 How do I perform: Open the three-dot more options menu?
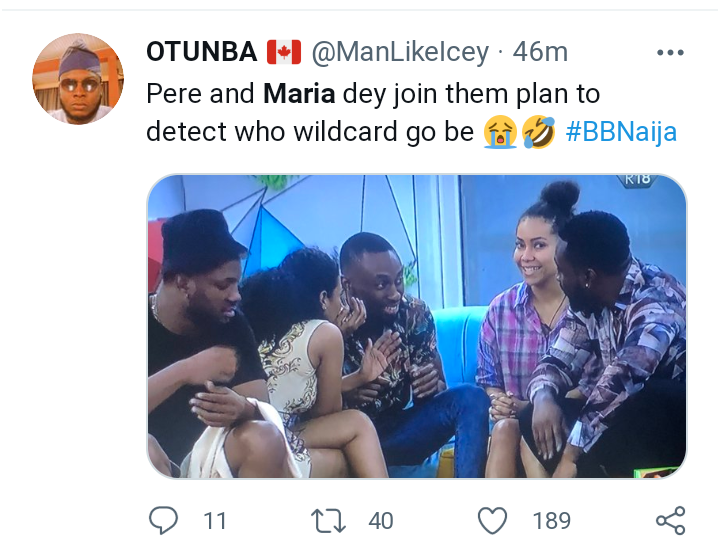tap(669, 53)
